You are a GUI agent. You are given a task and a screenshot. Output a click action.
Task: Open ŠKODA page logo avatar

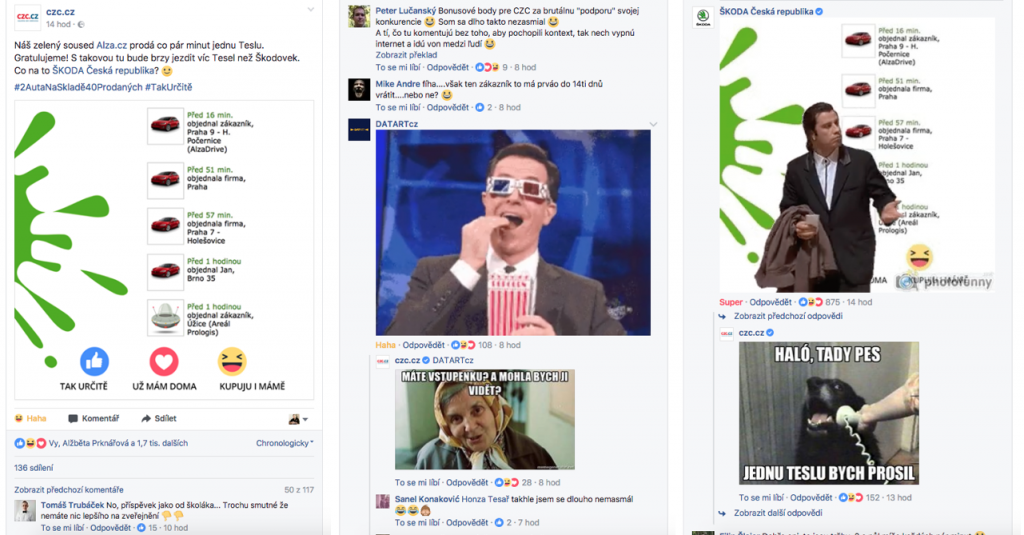(x=703, y=18)
